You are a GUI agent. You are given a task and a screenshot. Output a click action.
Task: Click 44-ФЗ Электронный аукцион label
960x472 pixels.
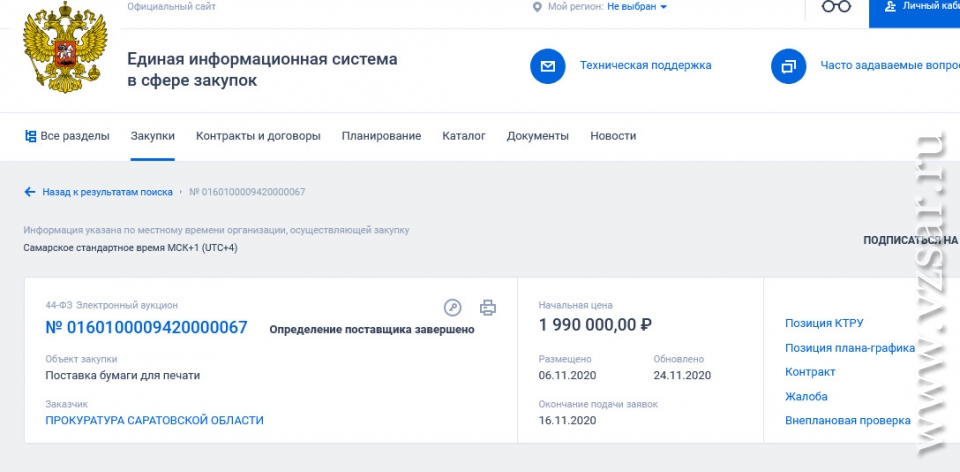[x=111, y=305]
